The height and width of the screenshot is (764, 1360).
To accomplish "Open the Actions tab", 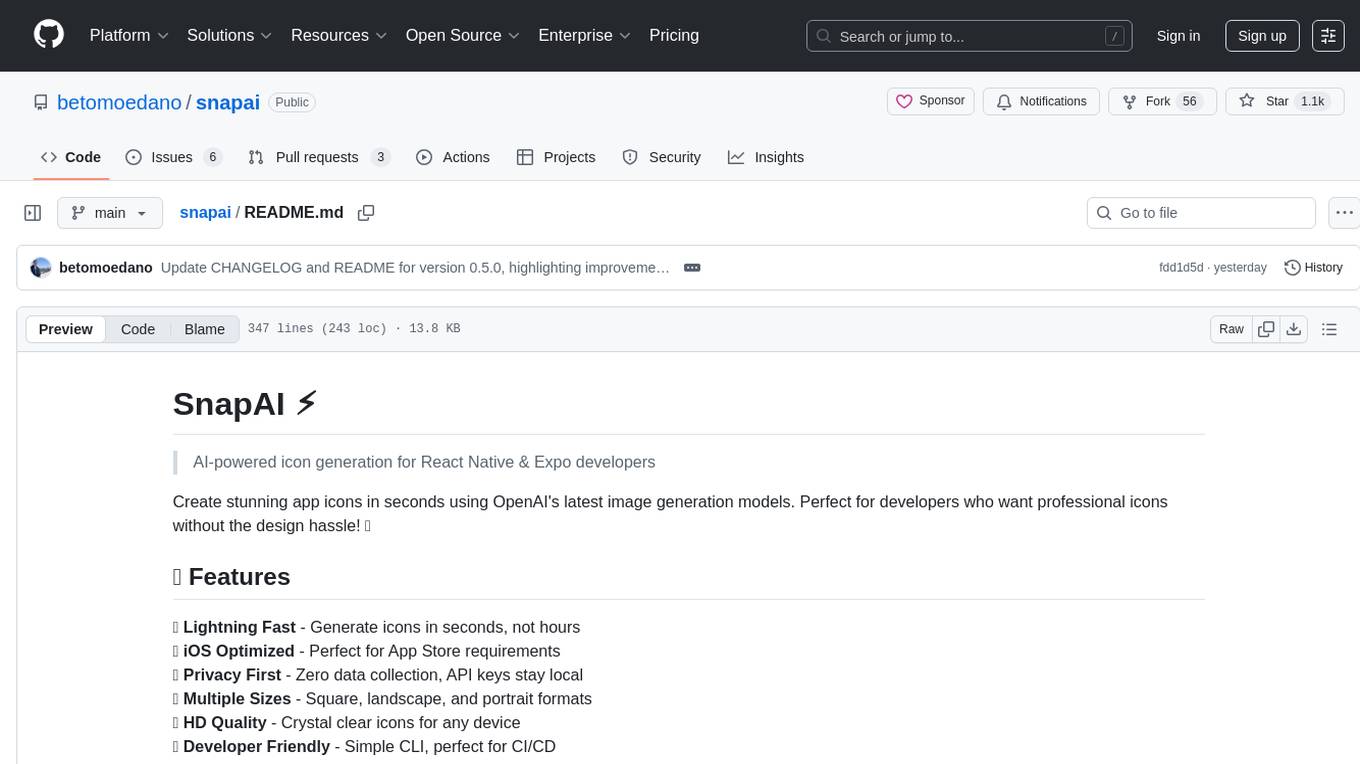I will (x=453, y=157).
